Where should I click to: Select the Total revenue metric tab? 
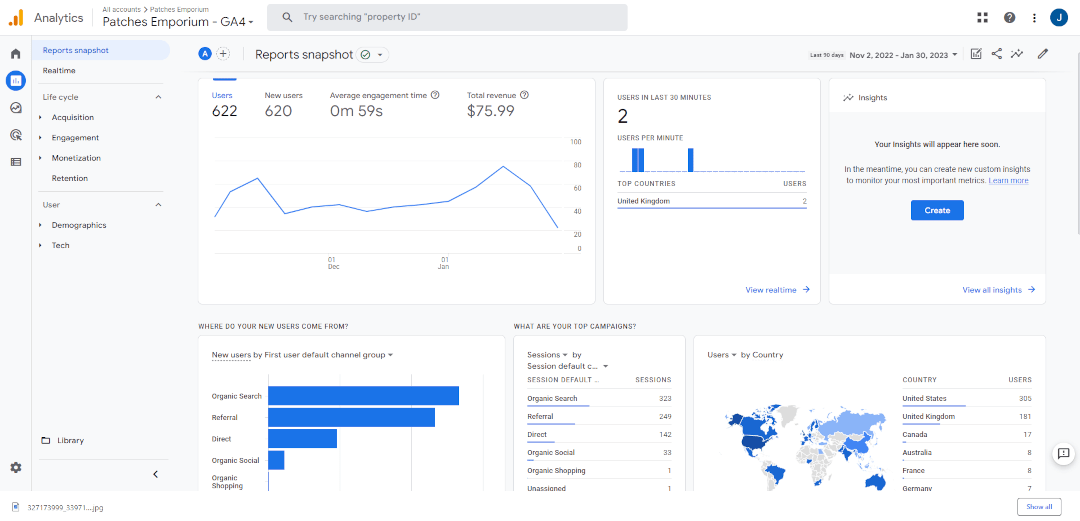[x=498, y=104]
